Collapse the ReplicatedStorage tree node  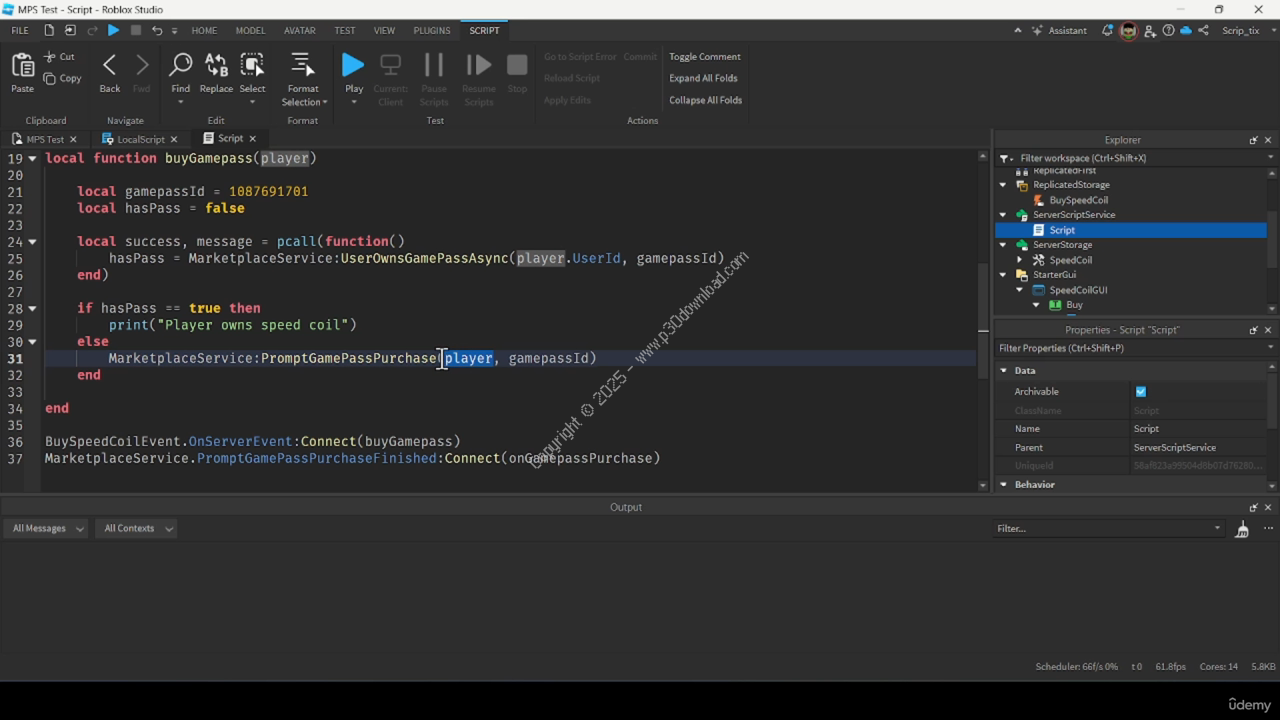pos(1003,185)
